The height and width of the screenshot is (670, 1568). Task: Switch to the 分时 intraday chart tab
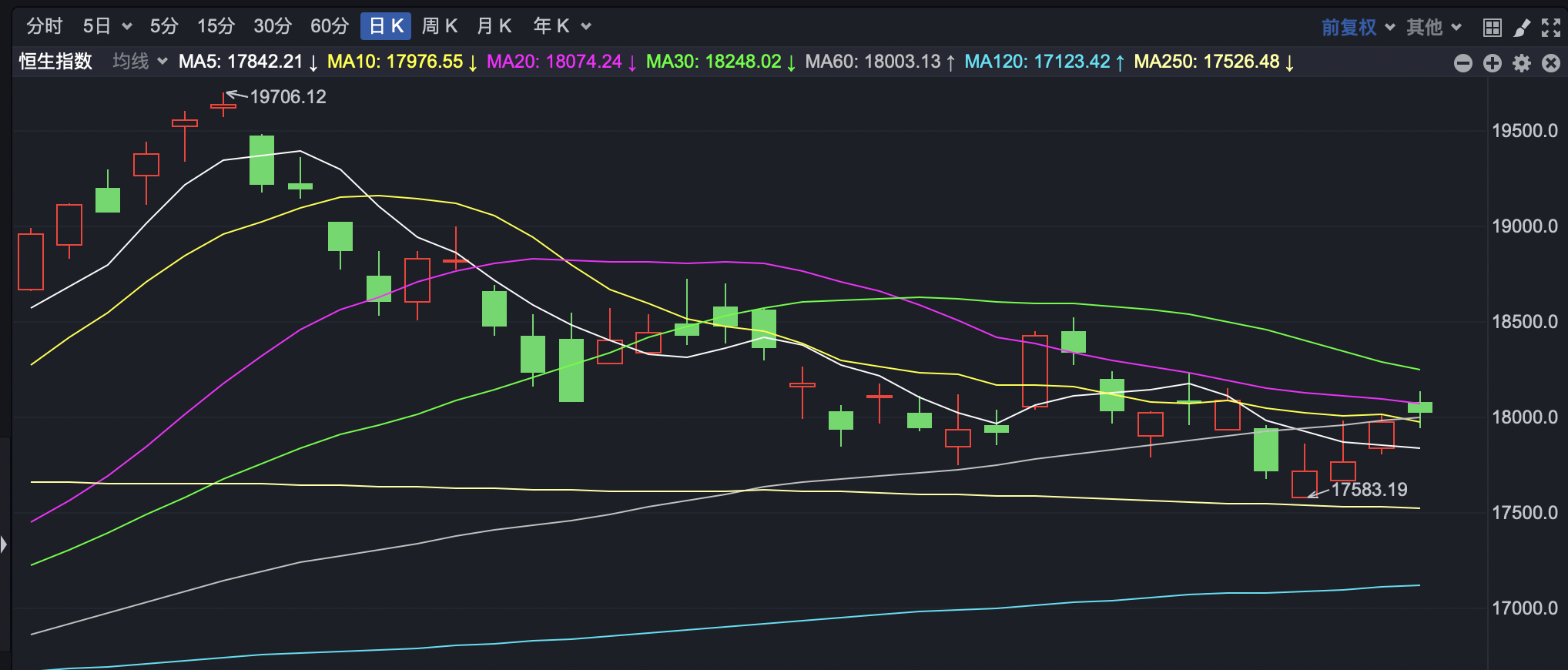[44, 26]
